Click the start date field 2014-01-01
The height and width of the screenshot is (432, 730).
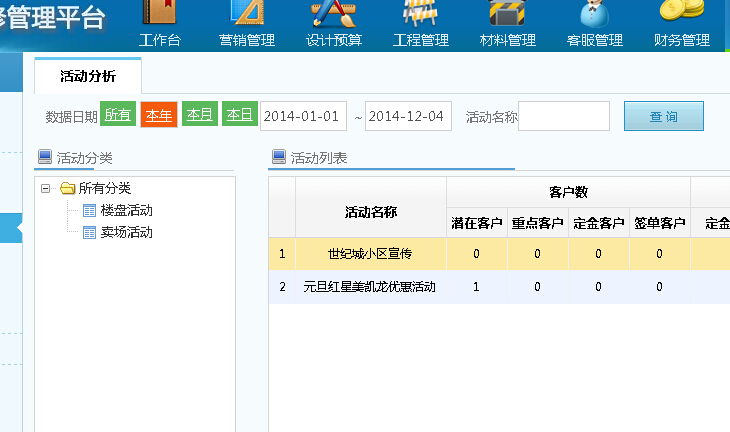[x=304, y=116]
